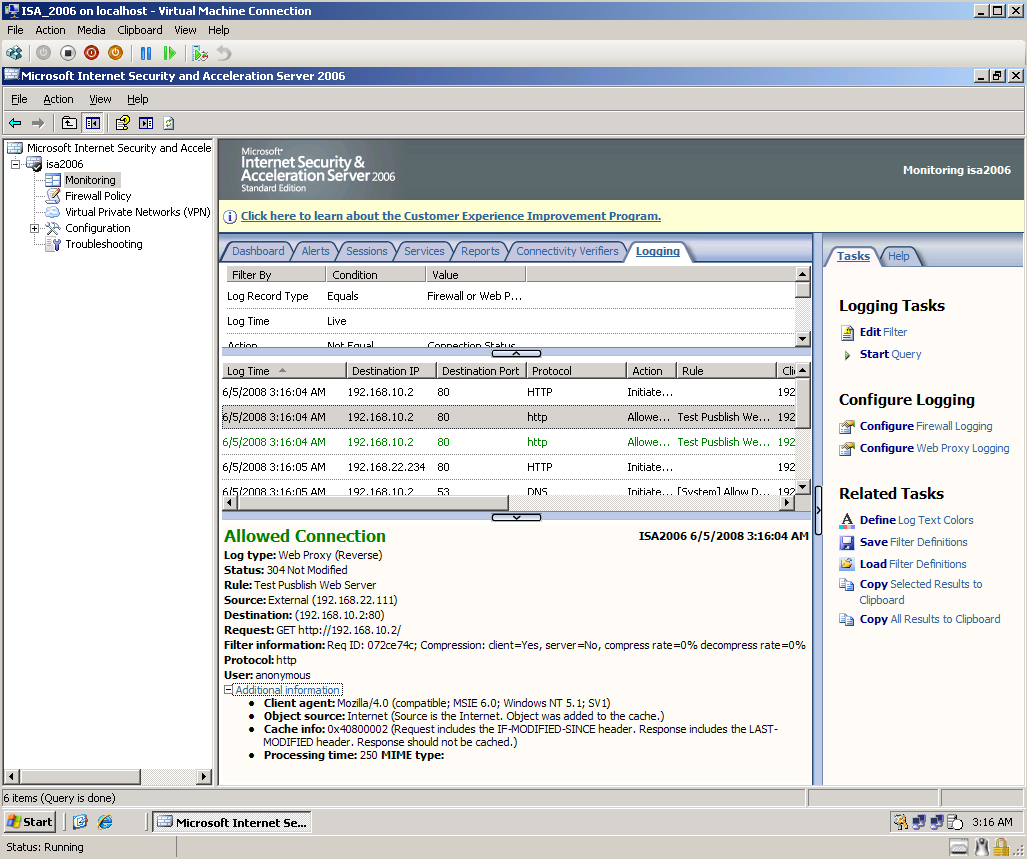Open the ISA console File menu
Screen dimensions: 1027x859
[x=19, y=99]
